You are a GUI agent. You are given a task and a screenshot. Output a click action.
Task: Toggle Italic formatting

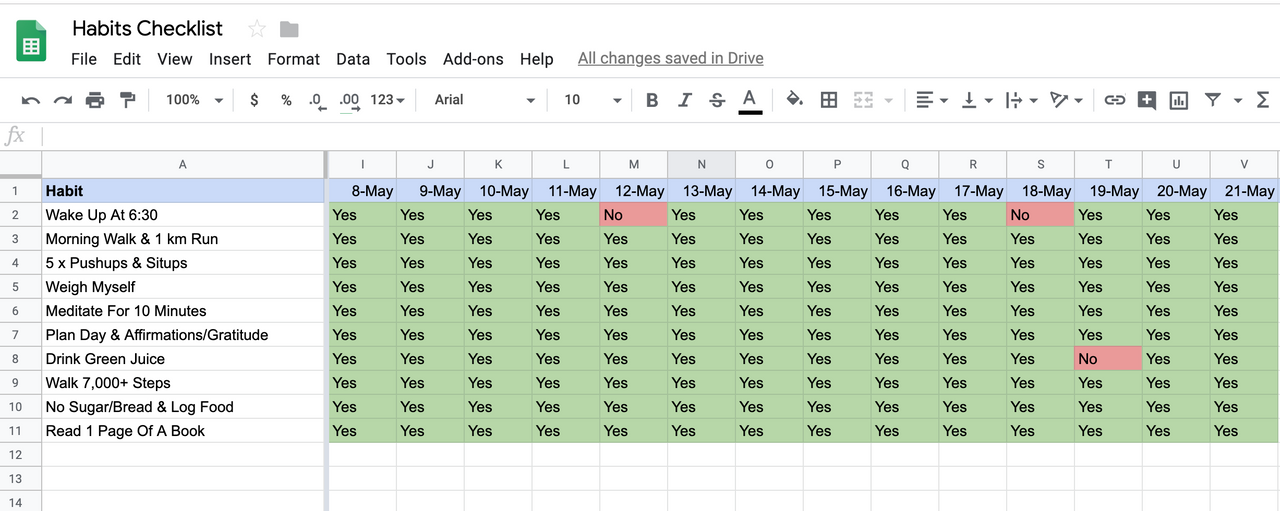pos(685,100)
